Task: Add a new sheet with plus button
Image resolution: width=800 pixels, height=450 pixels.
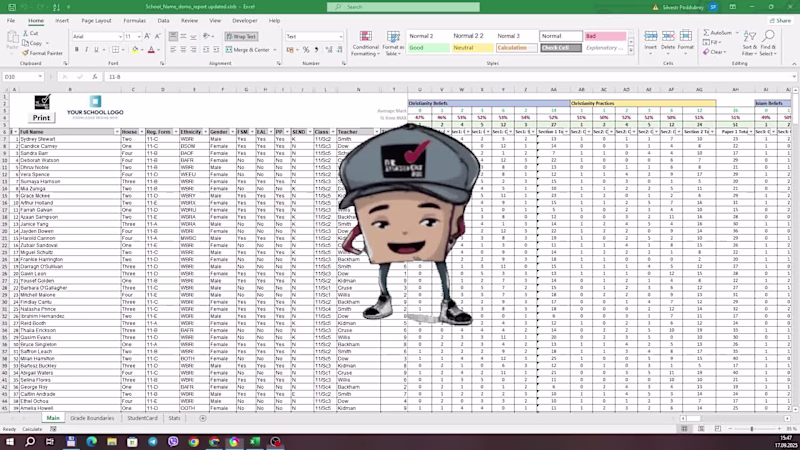Action: 203,418
